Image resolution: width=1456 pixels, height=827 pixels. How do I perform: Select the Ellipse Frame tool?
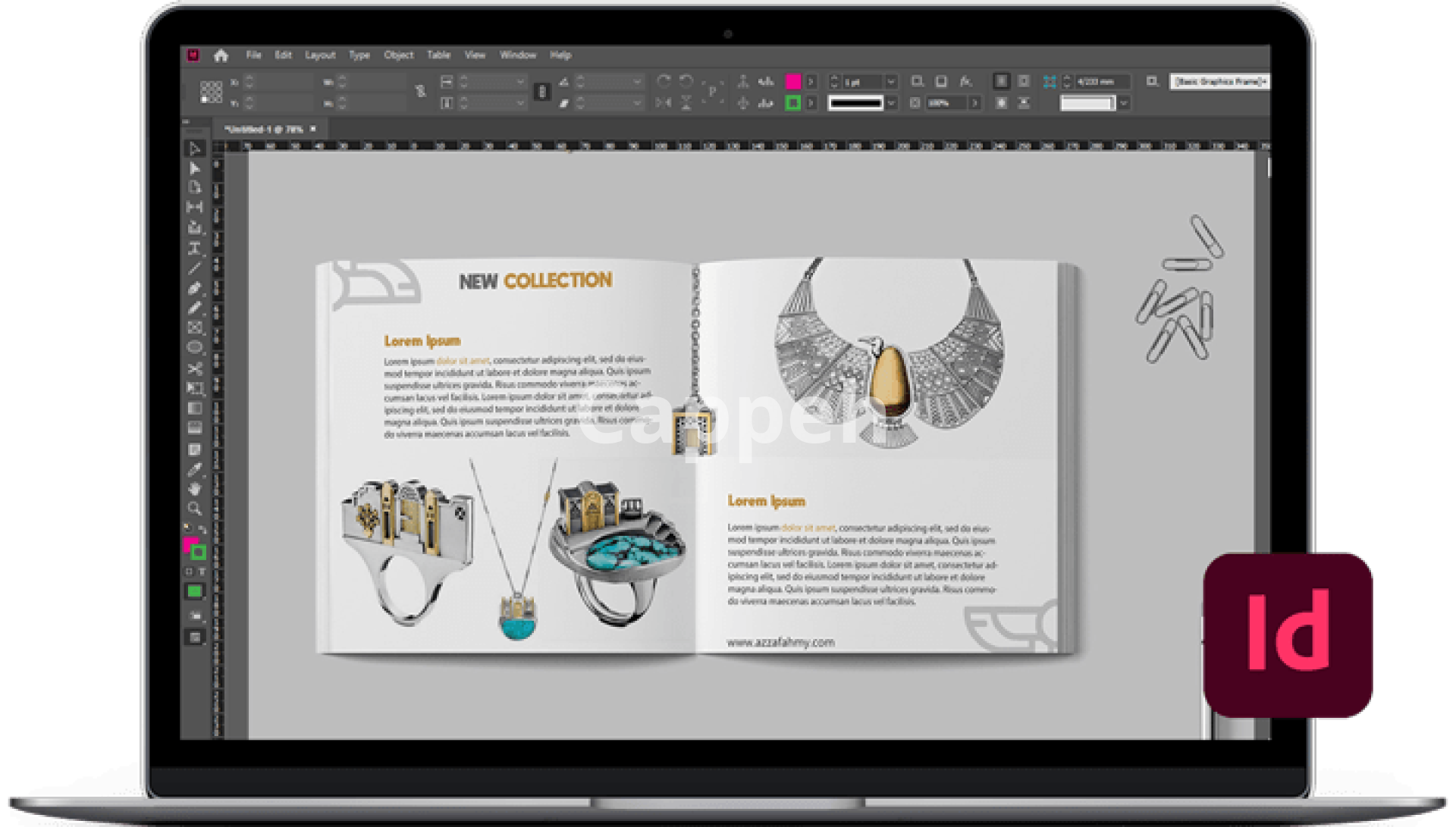(x=195, y=348)
